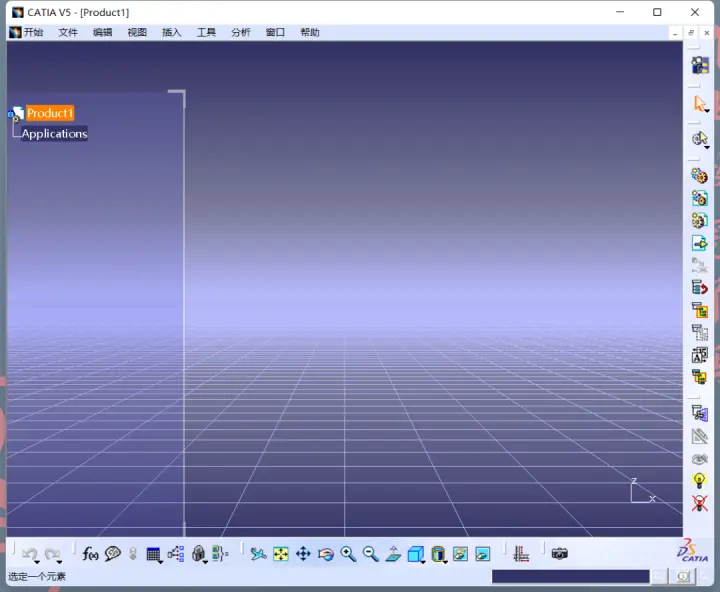The image size is (720, 592).
Task: Toggle Swap Visible Space icon
Action: (x=483, y=554)
